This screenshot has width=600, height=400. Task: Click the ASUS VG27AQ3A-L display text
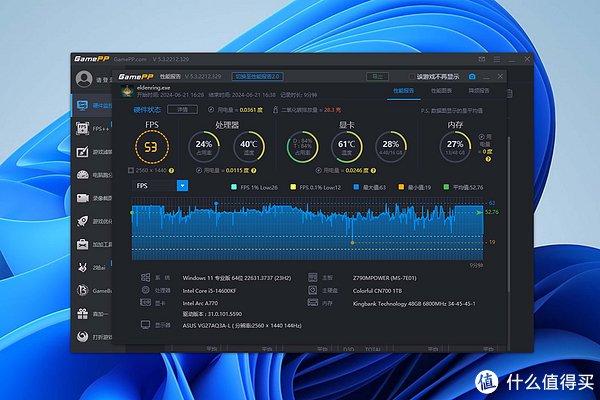click(x=242, y=325)
